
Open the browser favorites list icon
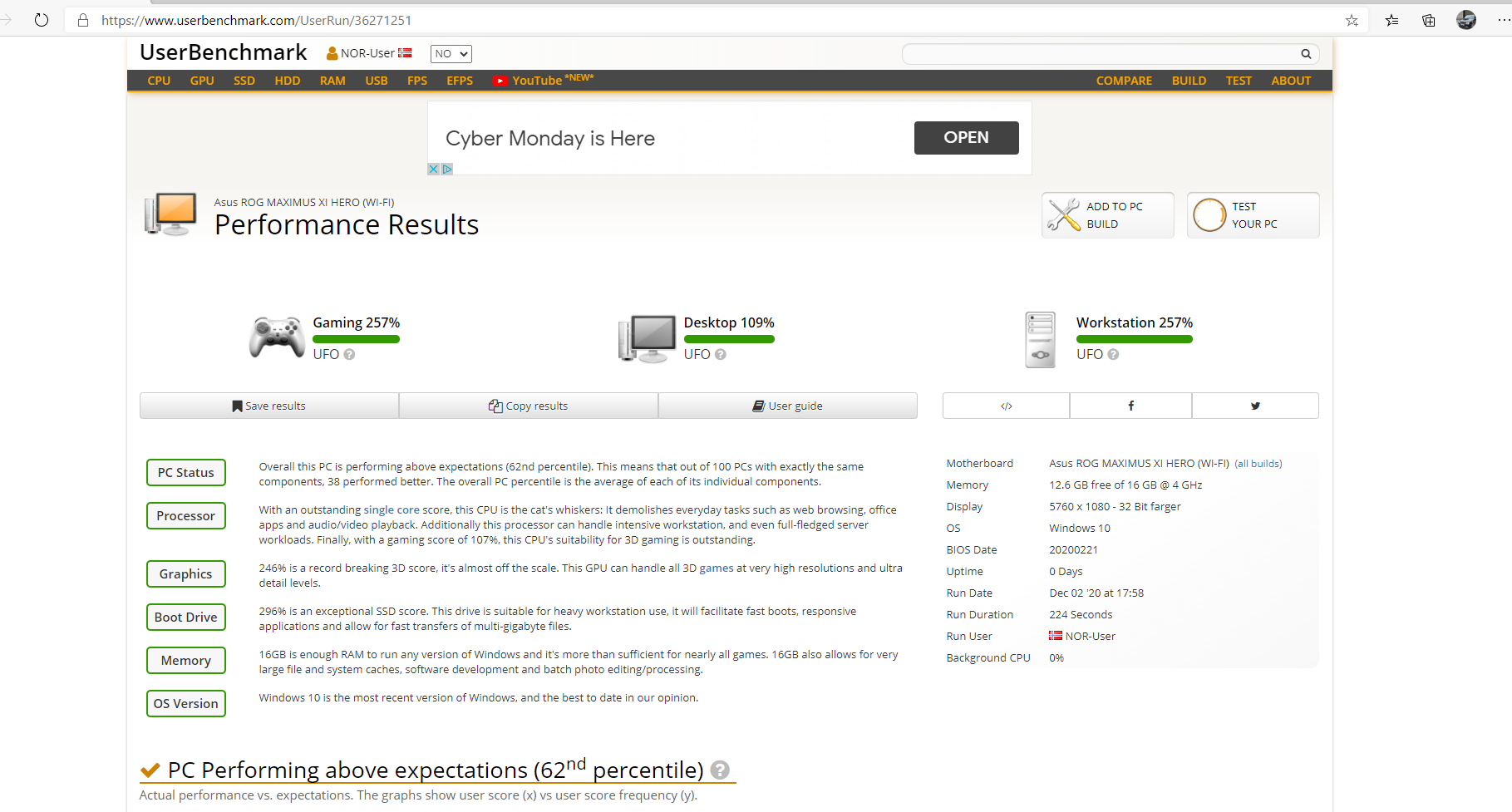point(1391,20)
